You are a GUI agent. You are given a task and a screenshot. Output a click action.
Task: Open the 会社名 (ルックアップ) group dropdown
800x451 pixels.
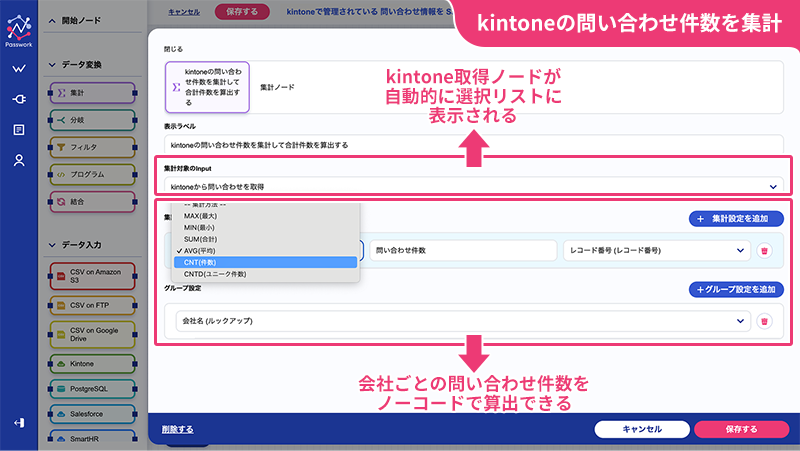463,321
